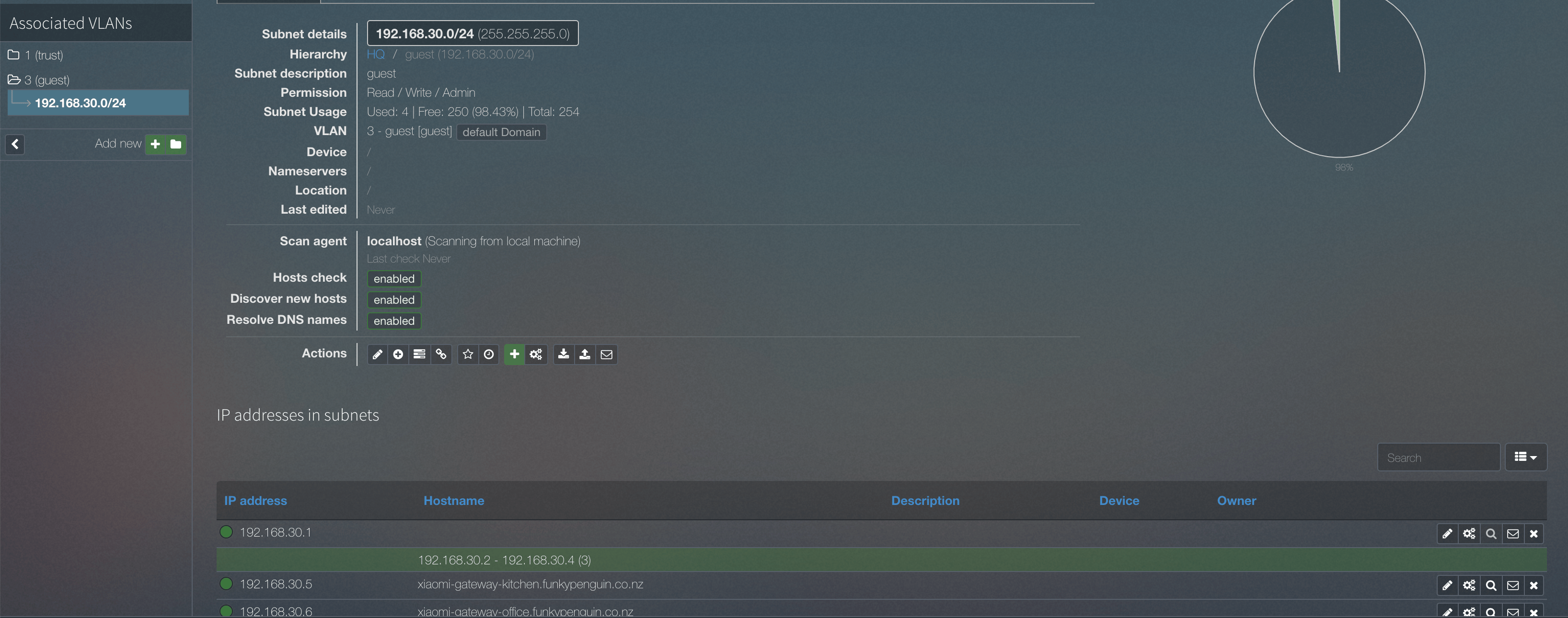This screenshot has height=618, width=1568.
Task: Click the list view toggle icon top right
Action: click(1526, 457)
